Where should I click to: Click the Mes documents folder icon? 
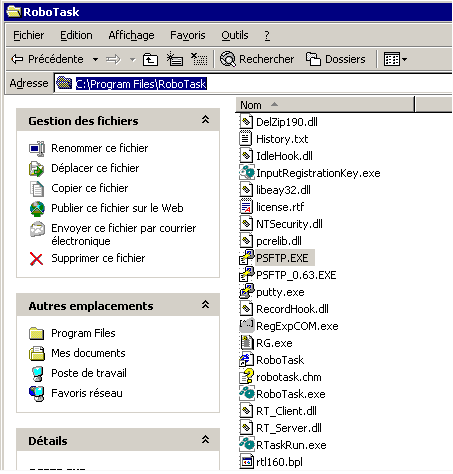coord(37,353)
